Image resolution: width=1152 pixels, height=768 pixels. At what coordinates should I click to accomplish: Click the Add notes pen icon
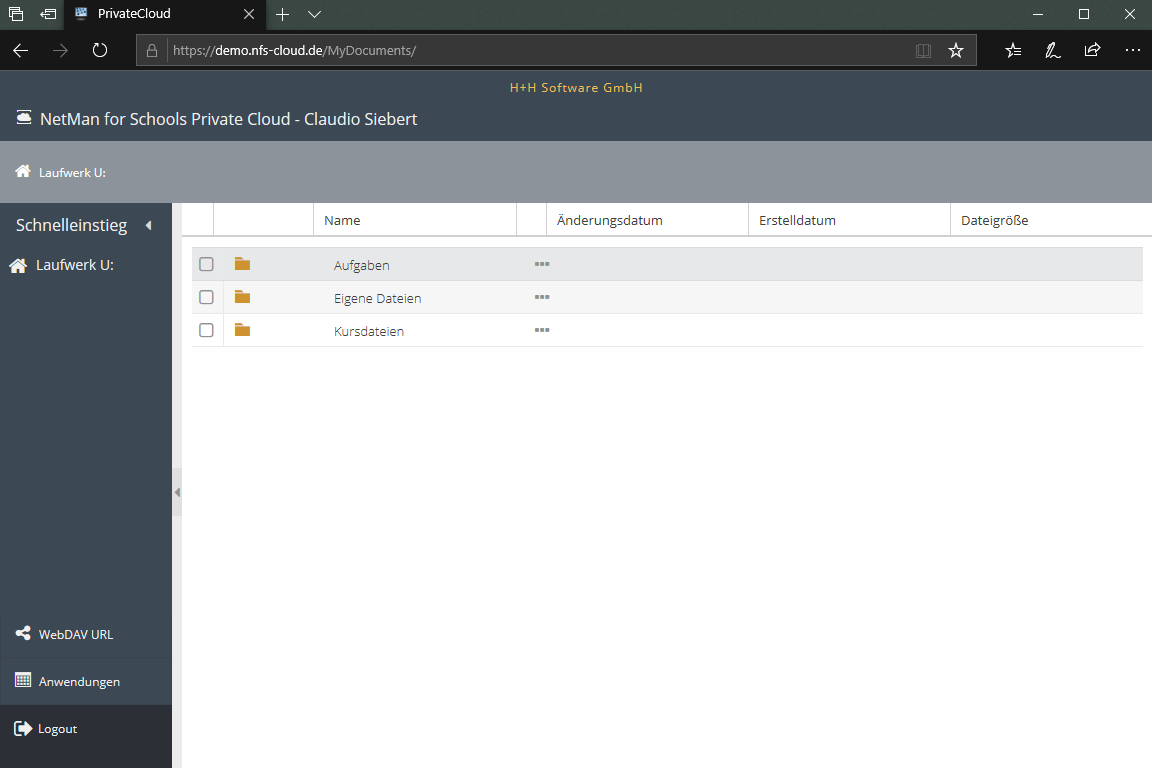[1053, 50]
